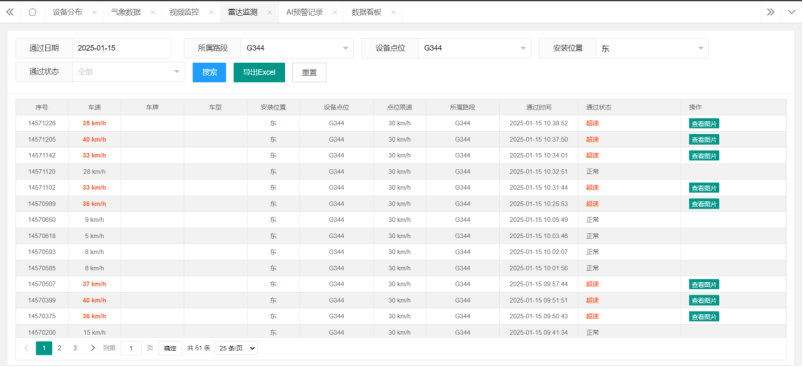This screenshot has height=367, width=803.
Task: Click the 重置 button
Action: (309, 72)
